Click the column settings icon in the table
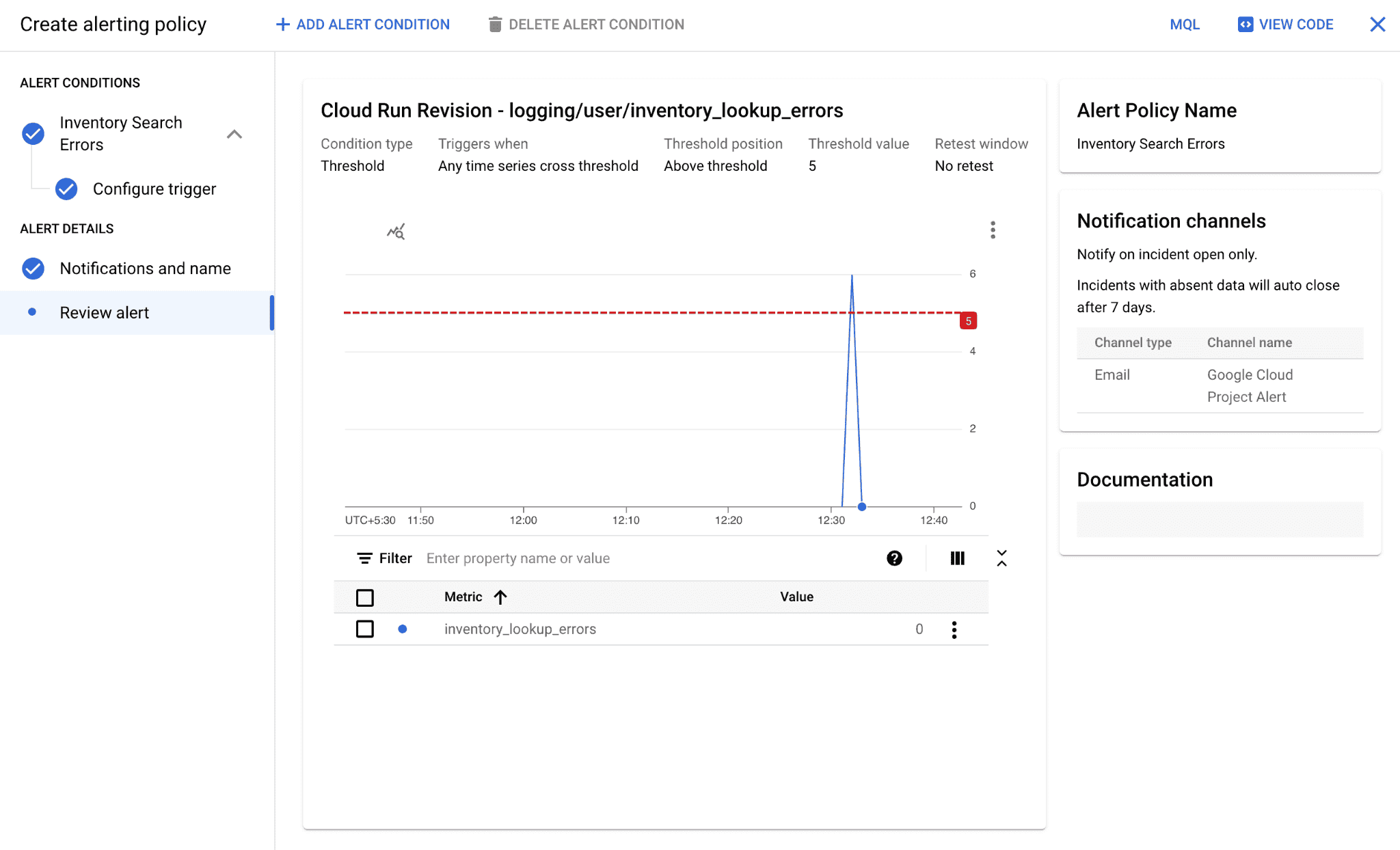 pos(957,558)
